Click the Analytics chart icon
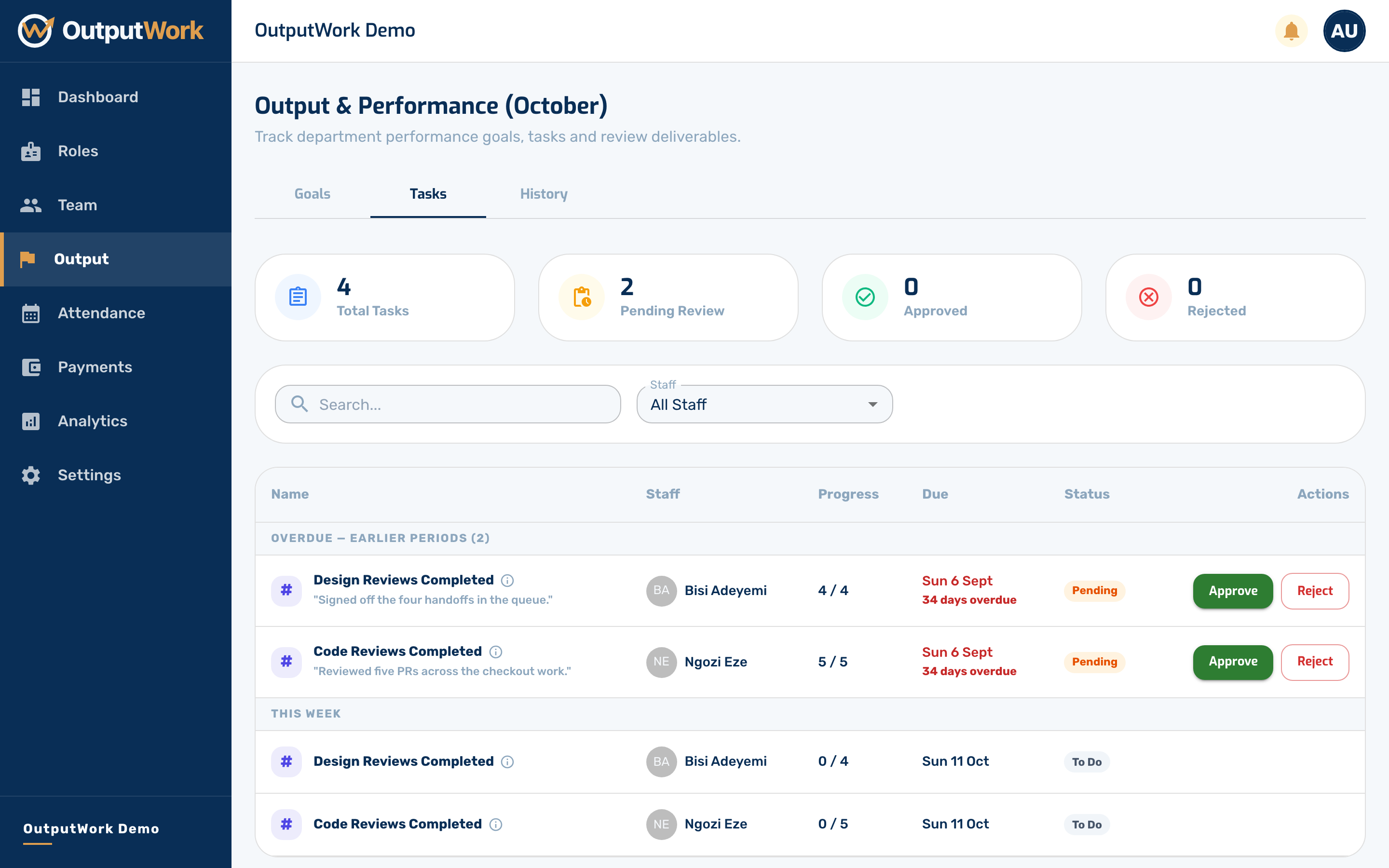 (31, 421)
